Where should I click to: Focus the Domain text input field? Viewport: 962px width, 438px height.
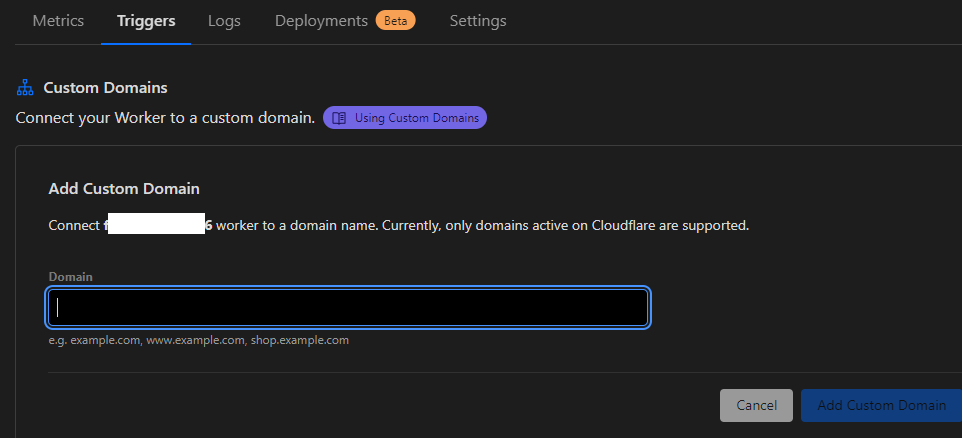tap(348, 307)
